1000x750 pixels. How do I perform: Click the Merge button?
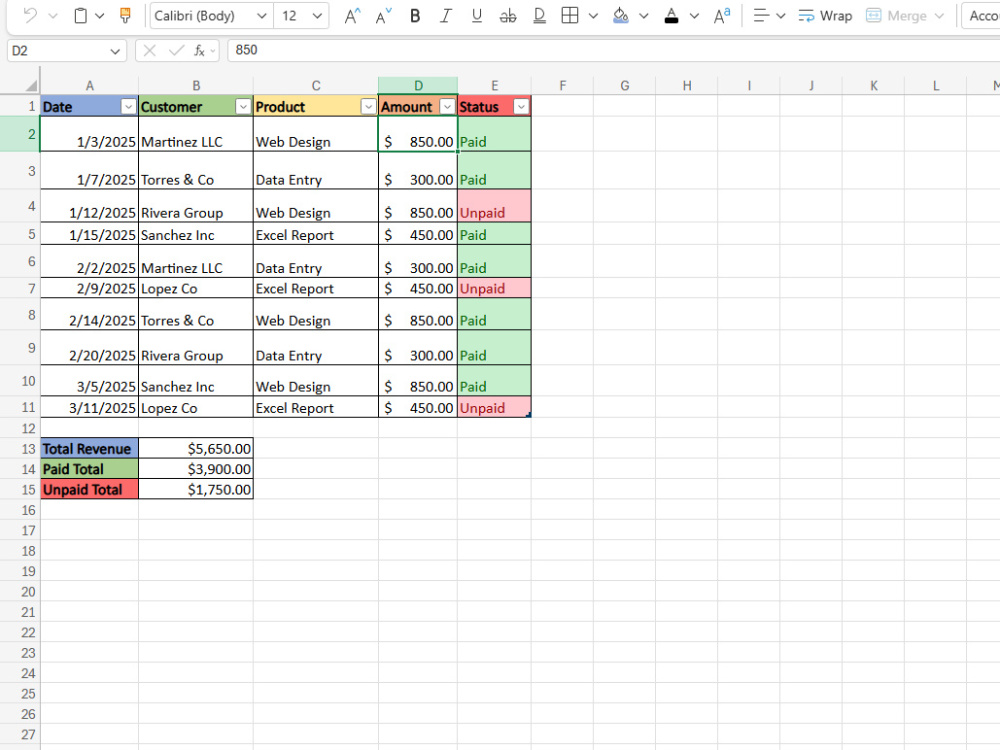pyautogui.click(x=896, y=16)
